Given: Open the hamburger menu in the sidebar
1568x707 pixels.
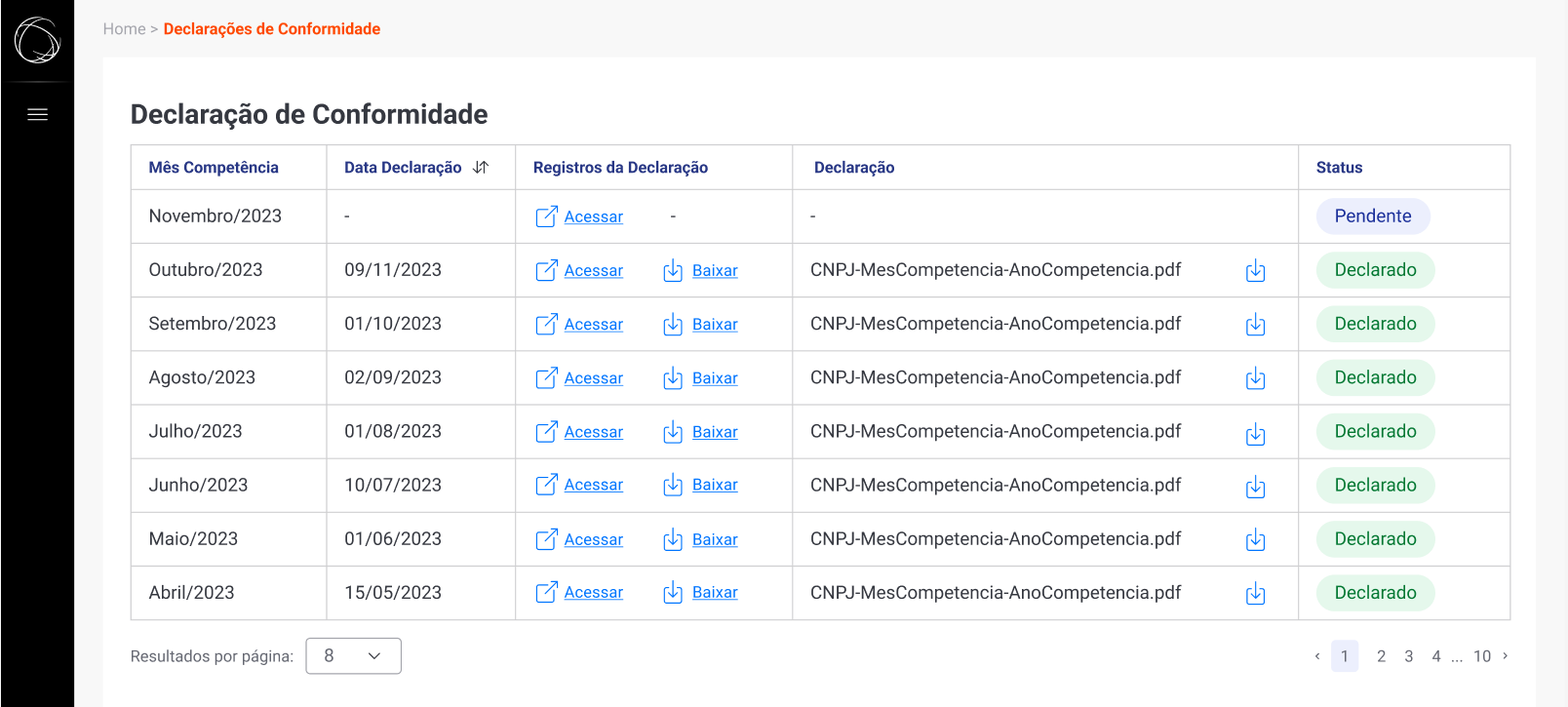Looking at the screenshot, I should coord(37,114).
